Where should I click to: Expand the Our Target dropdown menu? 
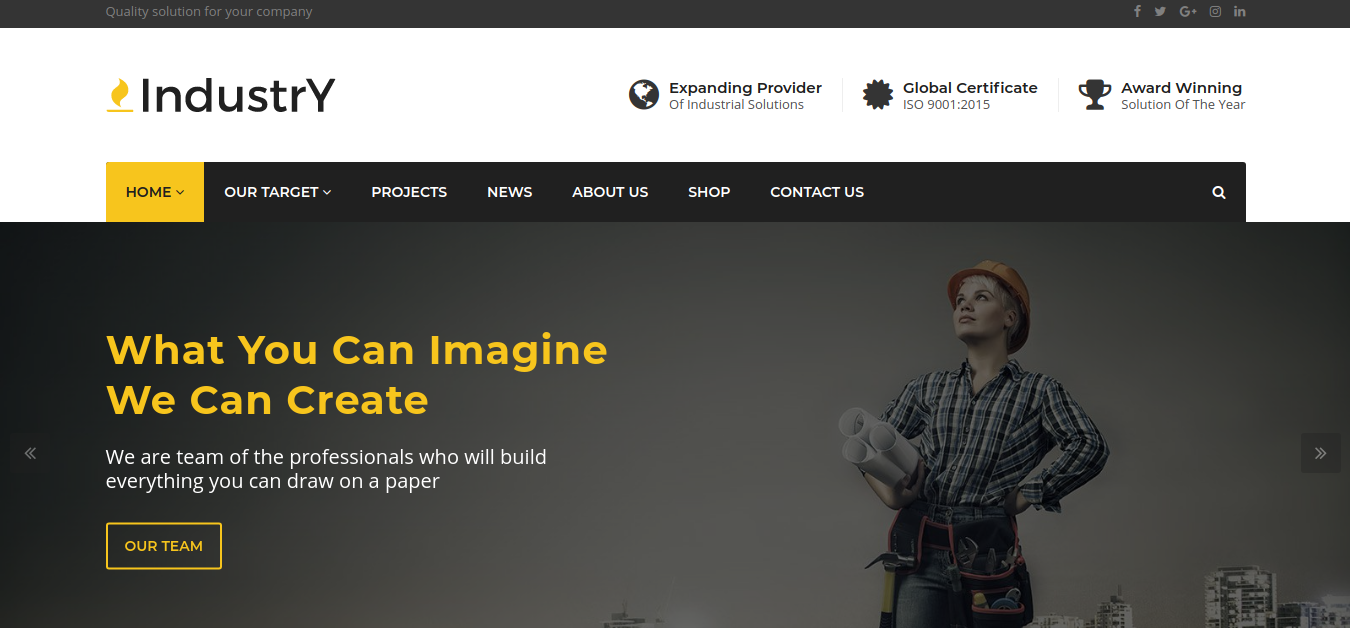pyautogui.click(x=277, y=192)
